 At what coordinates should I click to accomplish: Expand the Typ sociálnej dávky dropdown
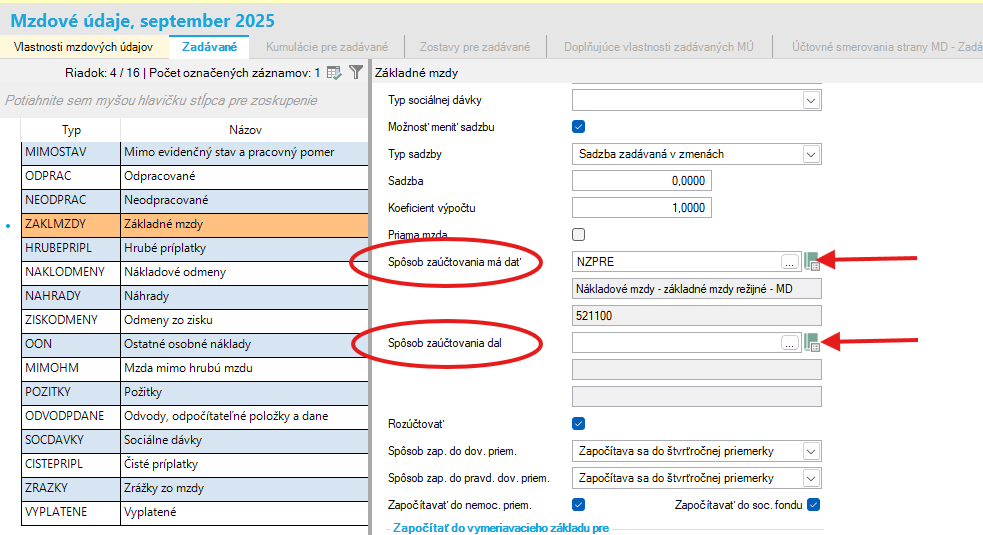pos(810,100)
